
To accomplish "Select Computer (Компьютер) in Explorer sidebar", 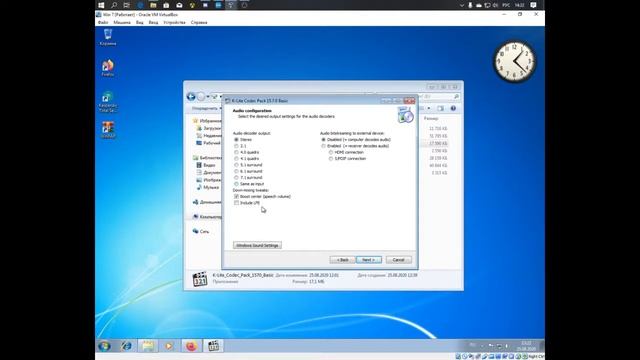I will pyautogui.click(x=207, y=216).
